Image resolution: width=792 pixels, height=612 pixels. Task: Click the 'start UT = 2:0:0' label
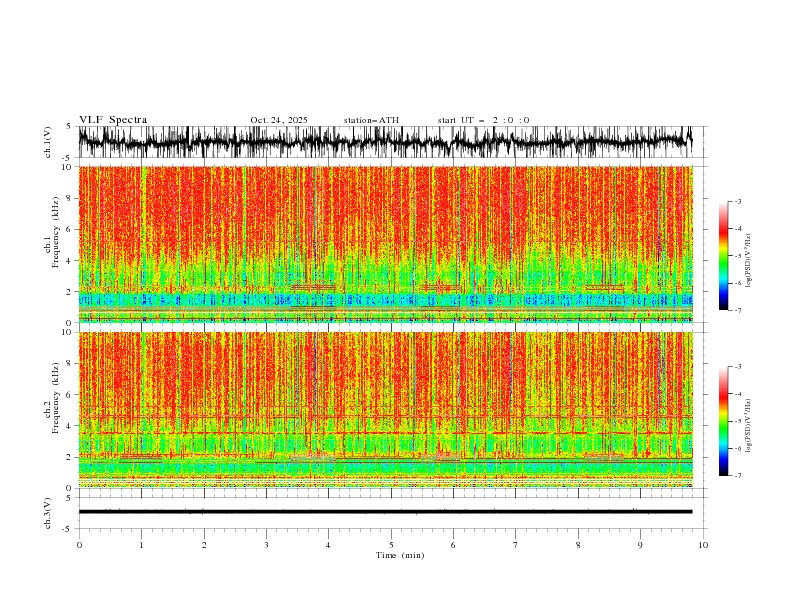tap(483, 120)
